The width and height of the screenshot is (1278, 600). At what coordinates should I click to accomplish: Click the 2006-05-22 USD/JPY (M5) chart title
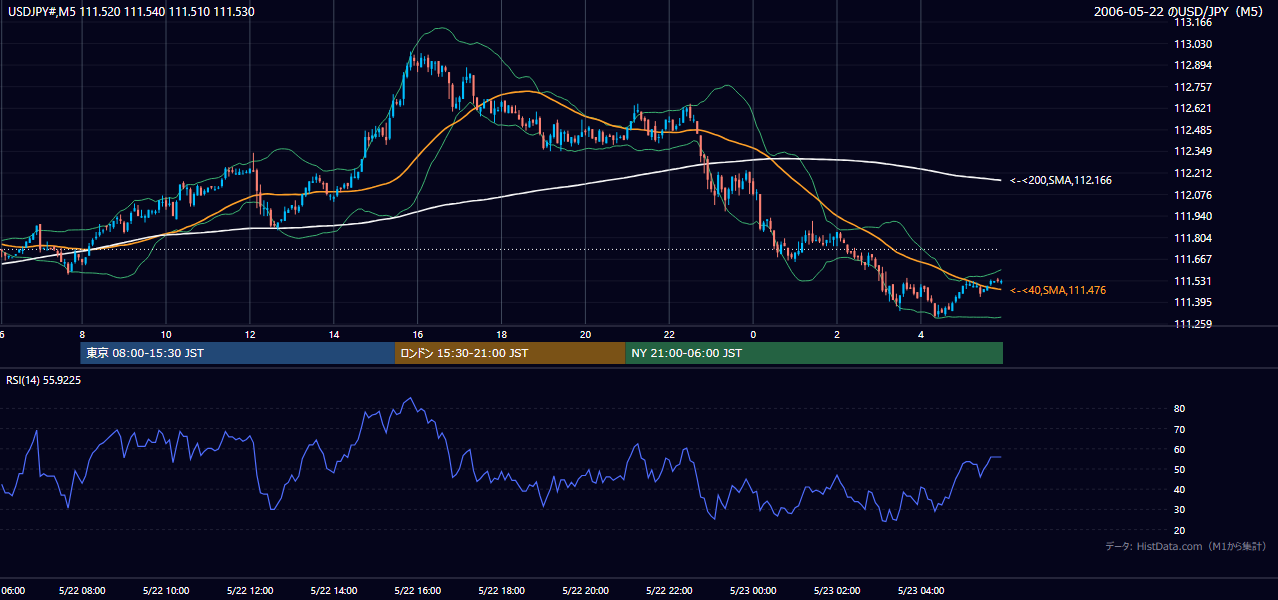[1180, 11]
